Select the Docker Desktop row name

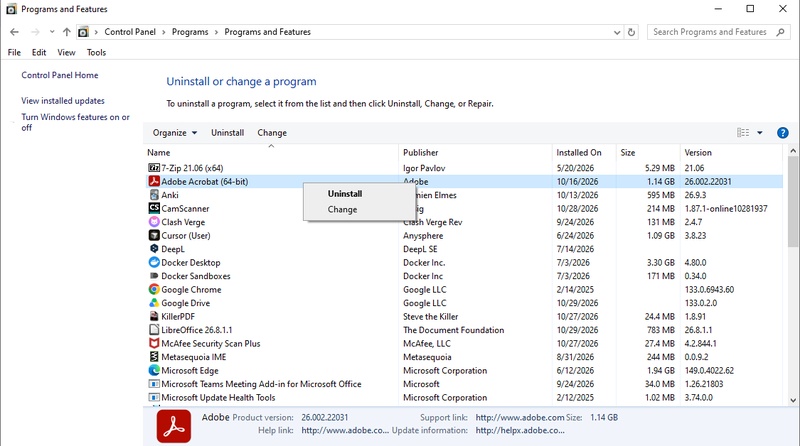point(191,262)
